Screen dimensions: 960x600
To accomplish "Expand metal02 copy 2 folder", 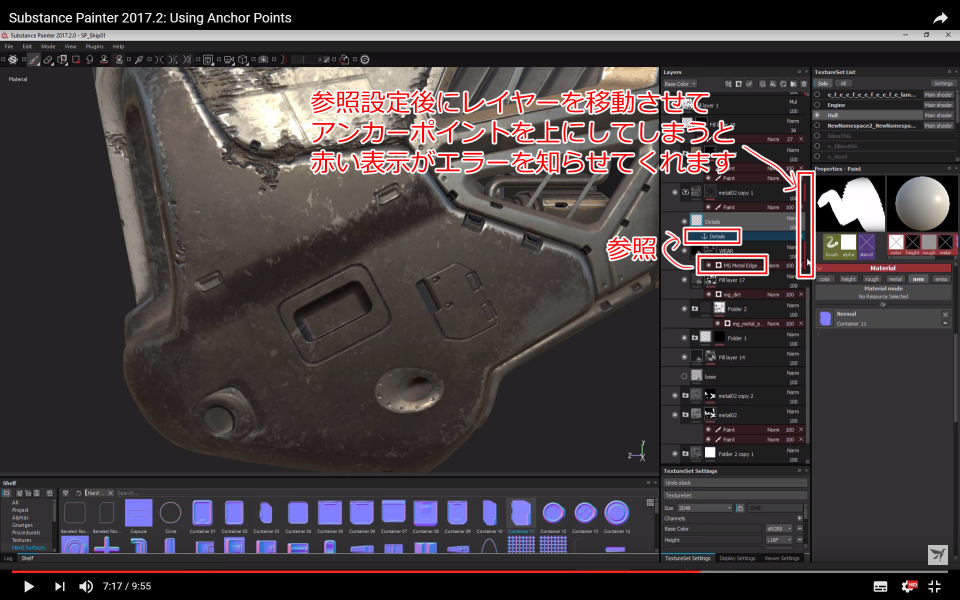I will [685, 396].
